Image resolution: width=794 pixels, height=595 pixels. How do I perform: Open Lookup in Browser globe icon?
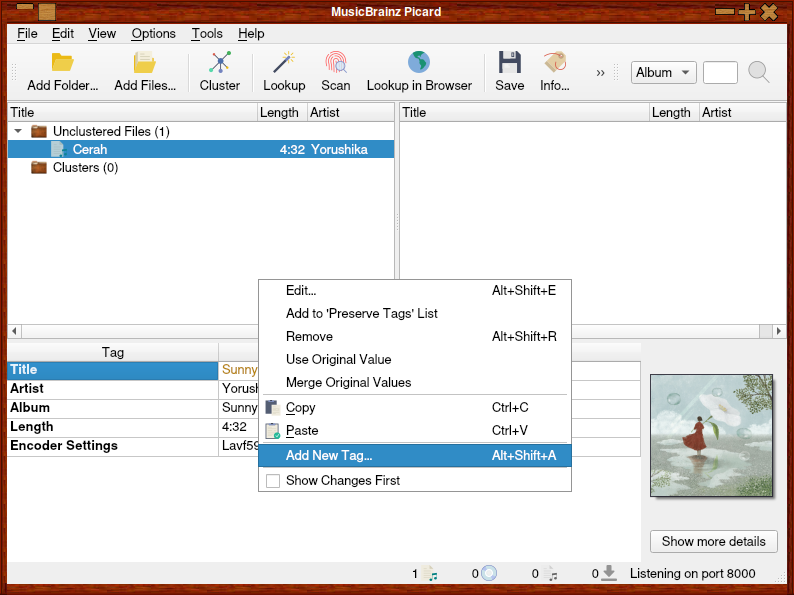(x=419, y=63)
